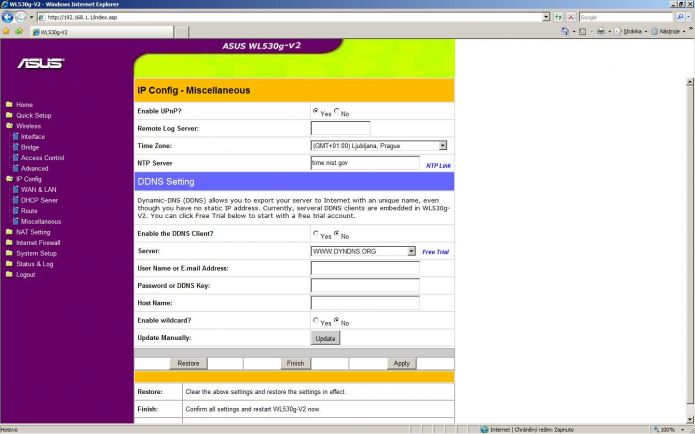Collapse the IP Config tree folder

tap(9, 179)
